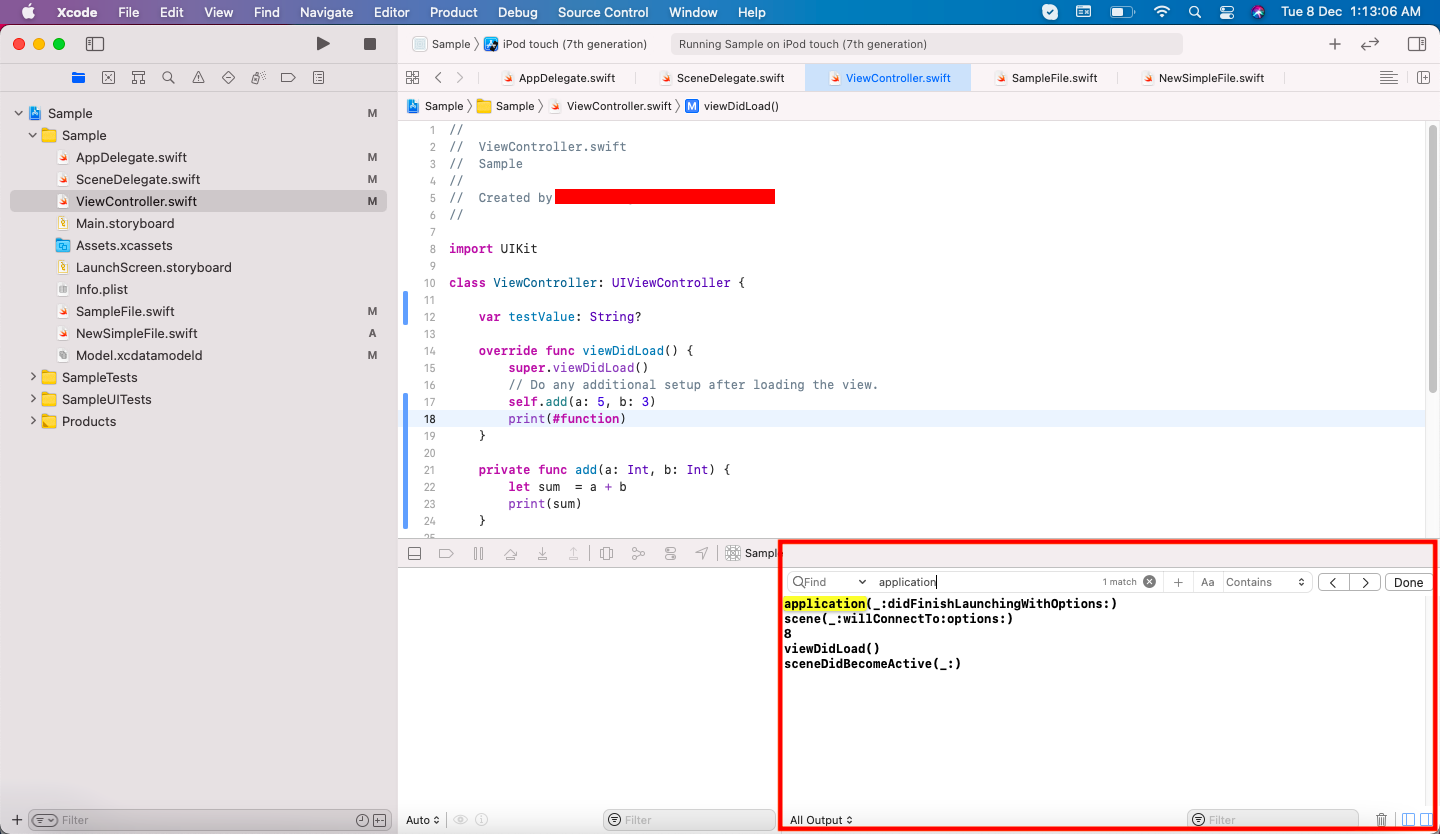Image resolution: width=1440 pixels, height=834 pixels.
Task: Toggle the Aa match case option
Action: pos(1207,582)
